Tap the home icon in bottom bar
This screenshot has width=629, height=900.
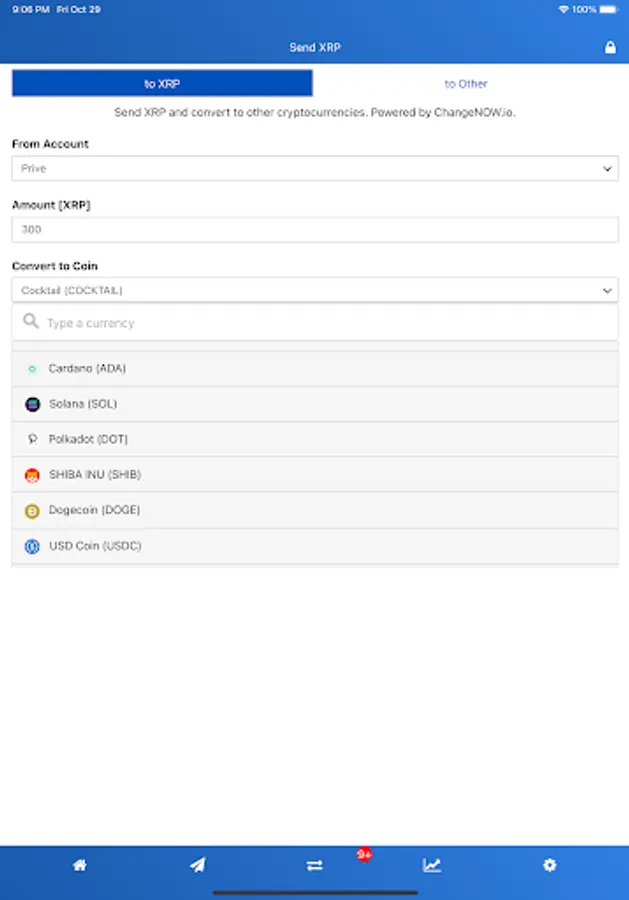(80, 865)
